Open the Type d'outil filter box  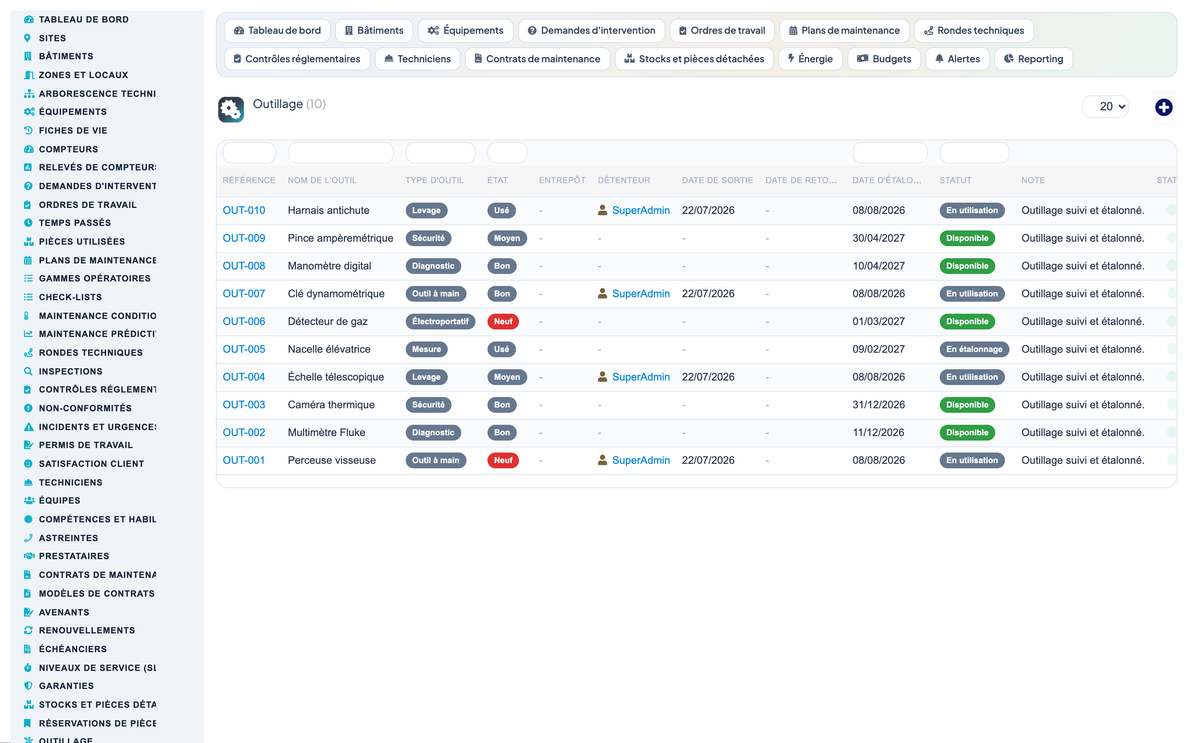pyautogui.click(x=440, y=153)
